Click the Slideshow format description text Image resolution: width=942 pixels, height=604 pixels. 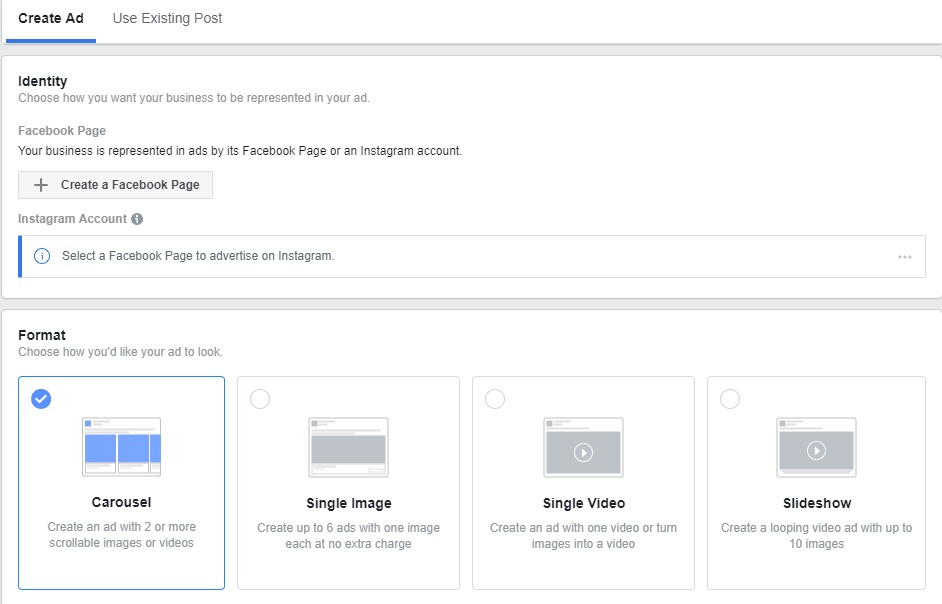point(817,535)
